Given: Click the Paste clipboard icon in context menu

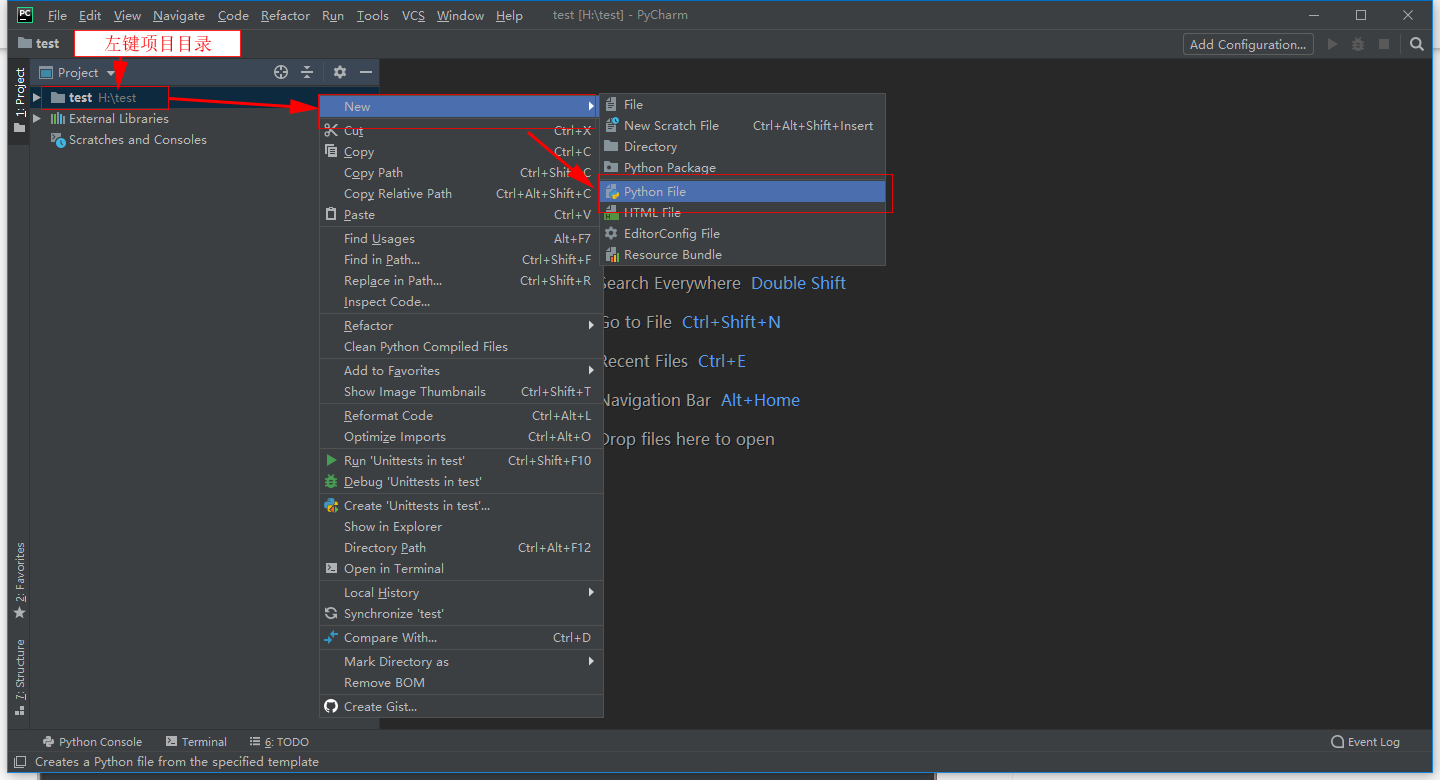Looking at the screenshot, I should [x=331, y=214].
